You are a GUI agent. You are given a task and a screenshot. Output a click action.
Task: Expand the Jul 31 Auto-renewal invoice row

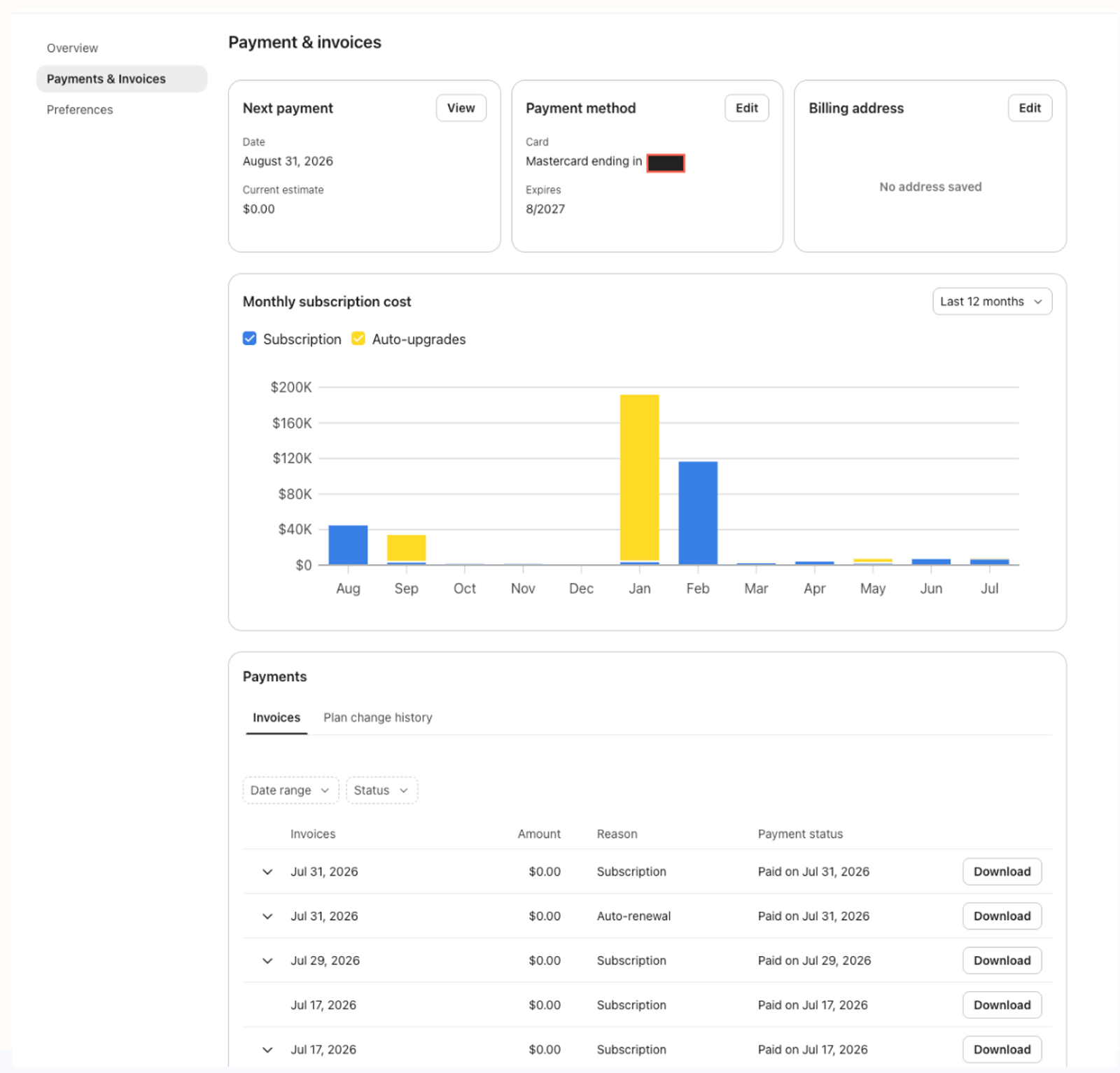pos(267,916)
